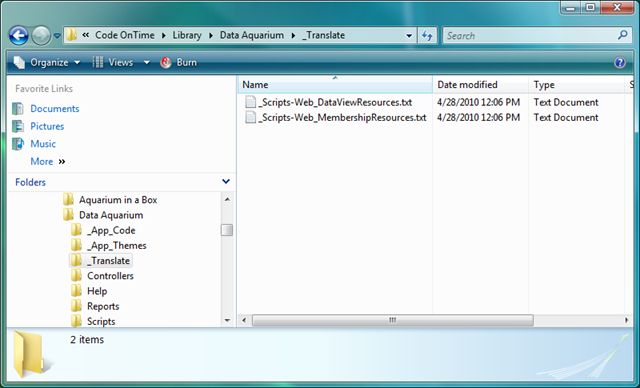
Task: Select the Data Aquarium tree folder
Action: [111, 215]
